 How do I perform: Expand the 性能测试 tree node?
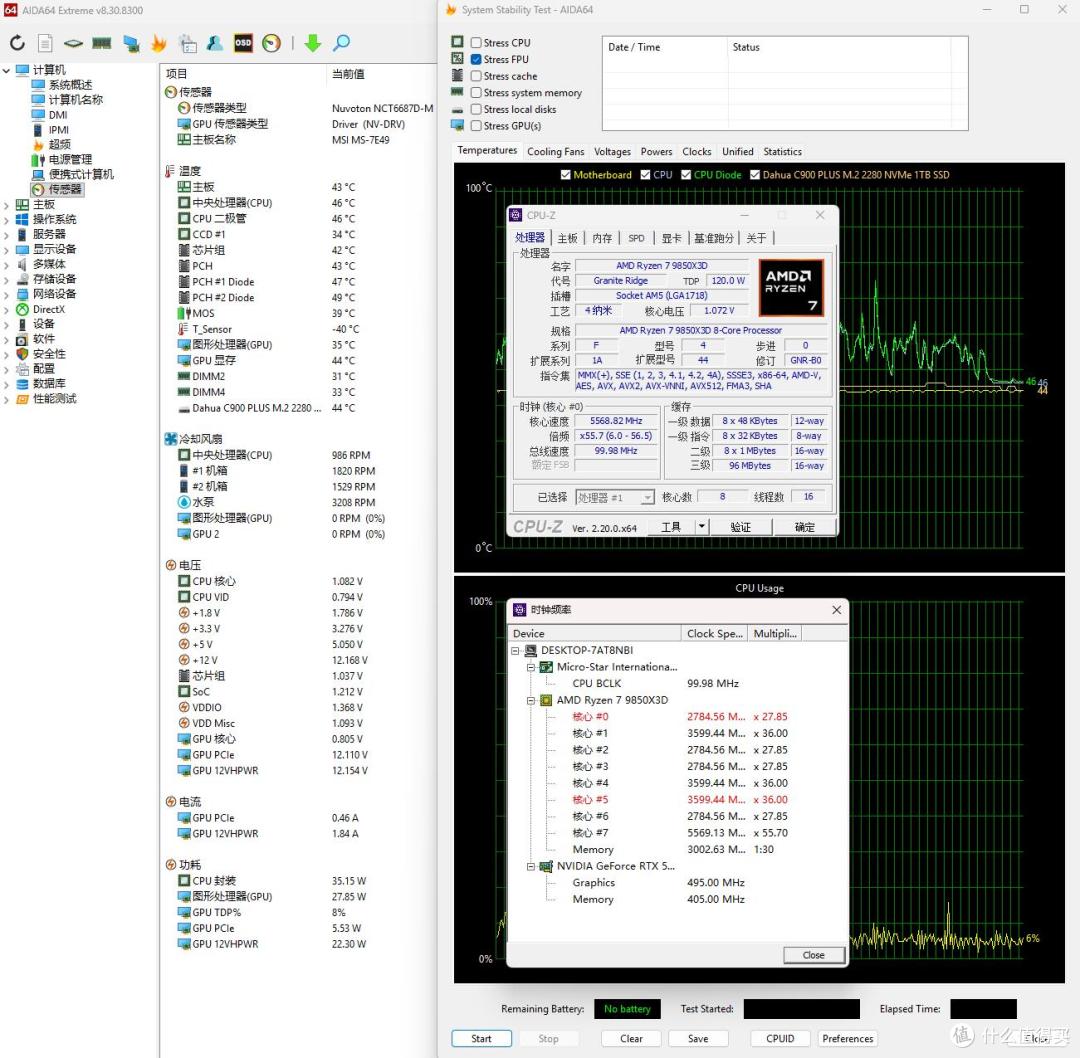coord(6,400)
